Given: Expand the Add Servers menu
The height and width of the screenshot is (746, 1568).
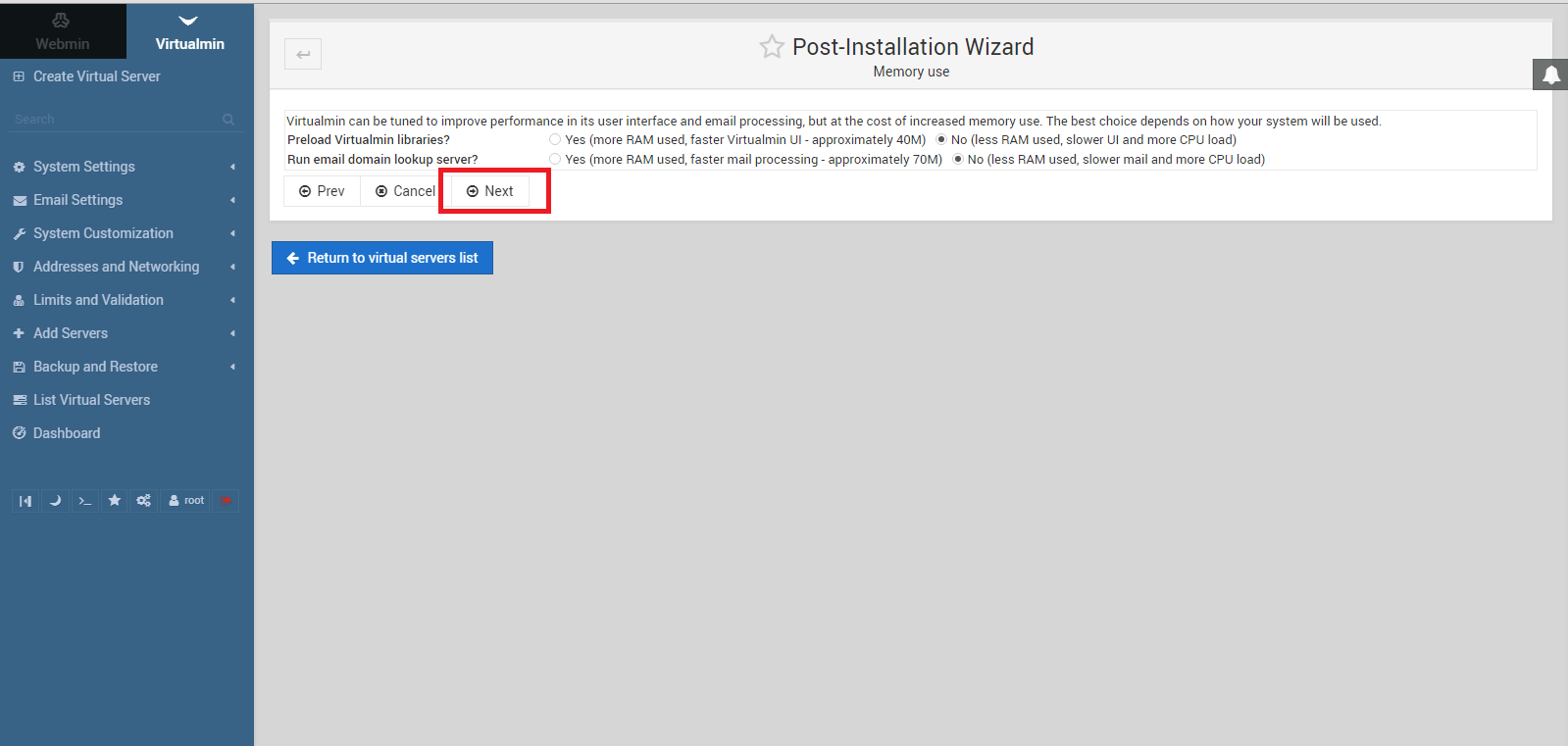Looking at the screenshot, I should [x=126, y=333].
